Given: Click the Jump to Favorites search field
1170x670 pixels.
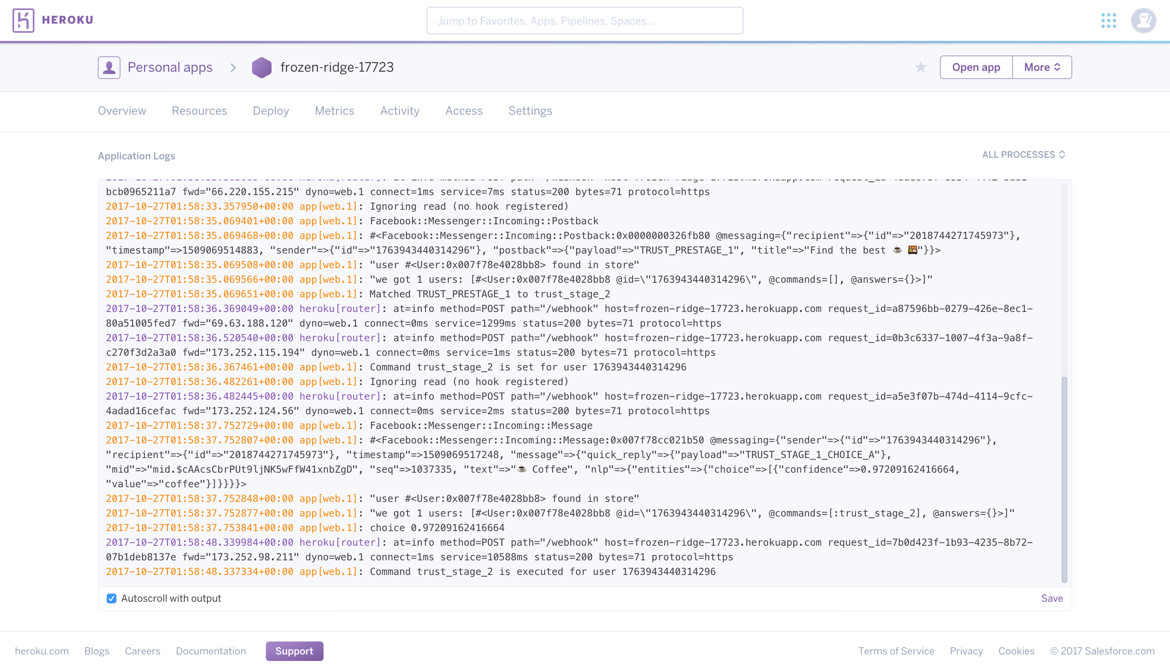Looking at the screenshot, I should click(585, 21).
